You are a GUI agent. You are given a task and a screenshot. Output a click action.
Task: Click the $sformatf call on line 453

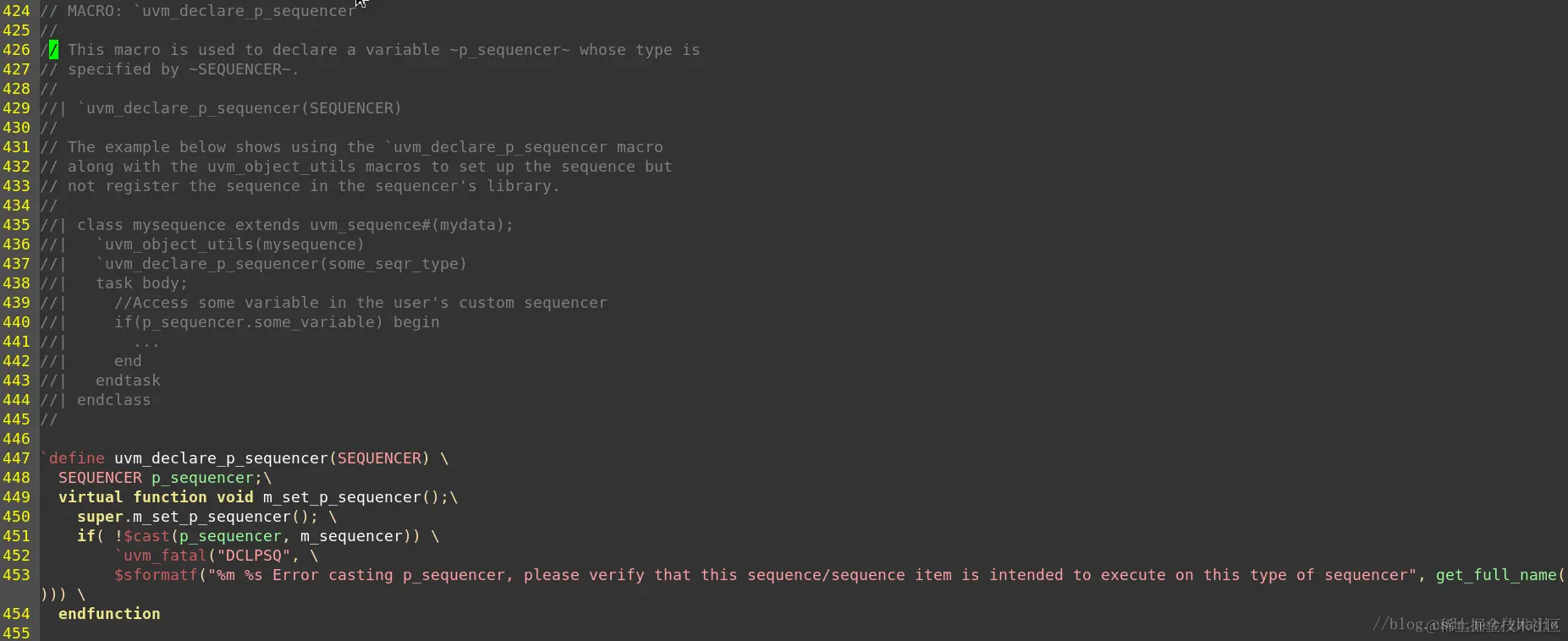[x=156, y=575]
